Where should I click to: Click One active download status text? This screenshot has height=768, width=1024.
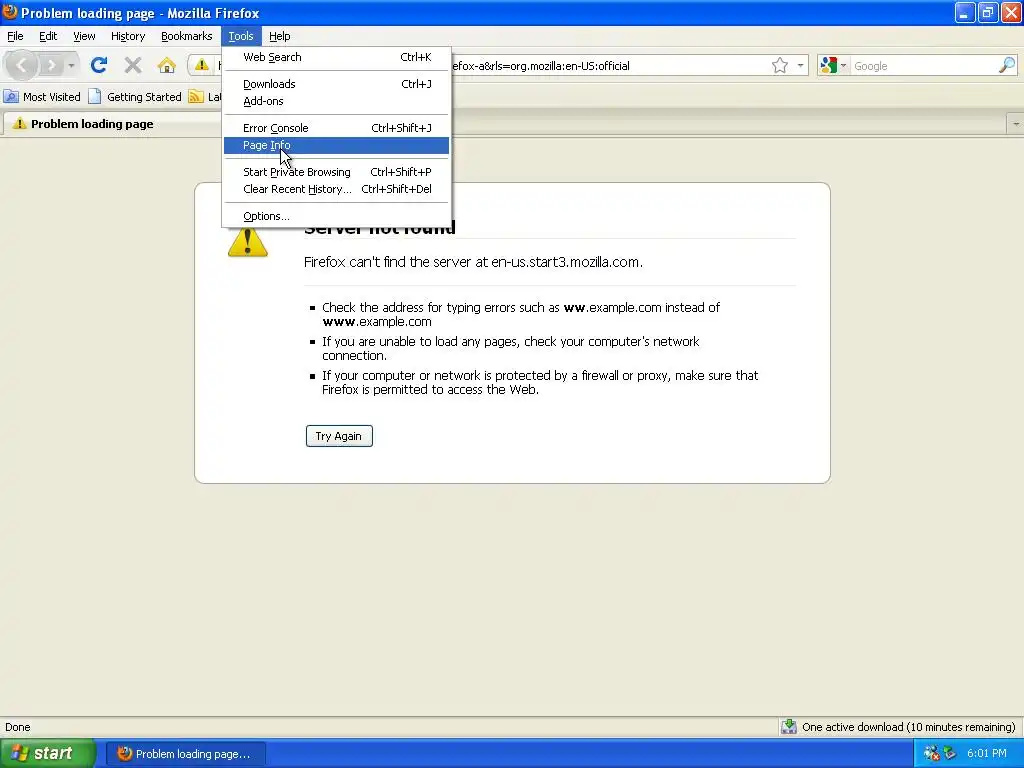pyautogui.click(x=908, y=727)
